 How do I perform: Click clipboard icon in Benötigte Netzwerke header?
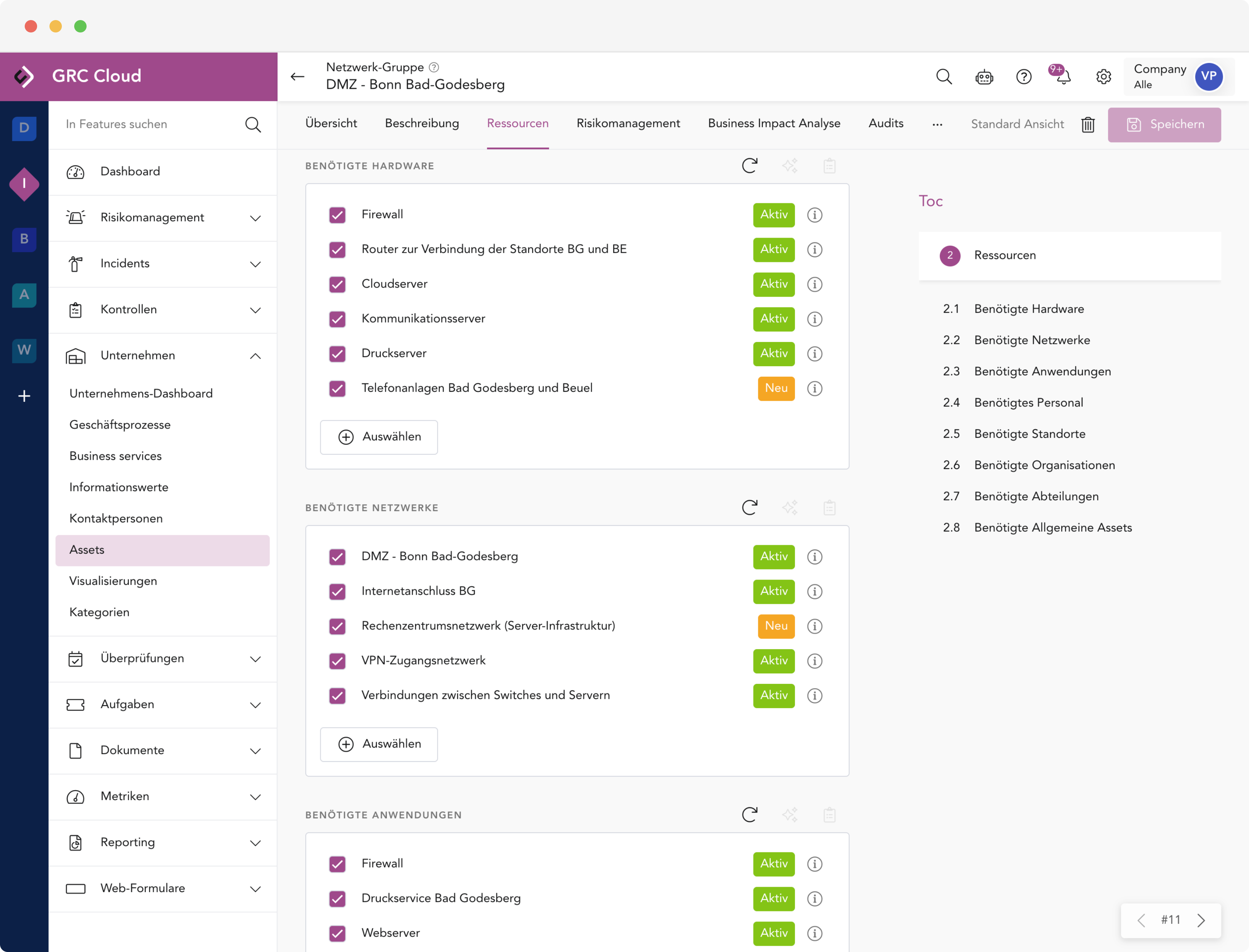pyautogui.click(x=829, y=508)
